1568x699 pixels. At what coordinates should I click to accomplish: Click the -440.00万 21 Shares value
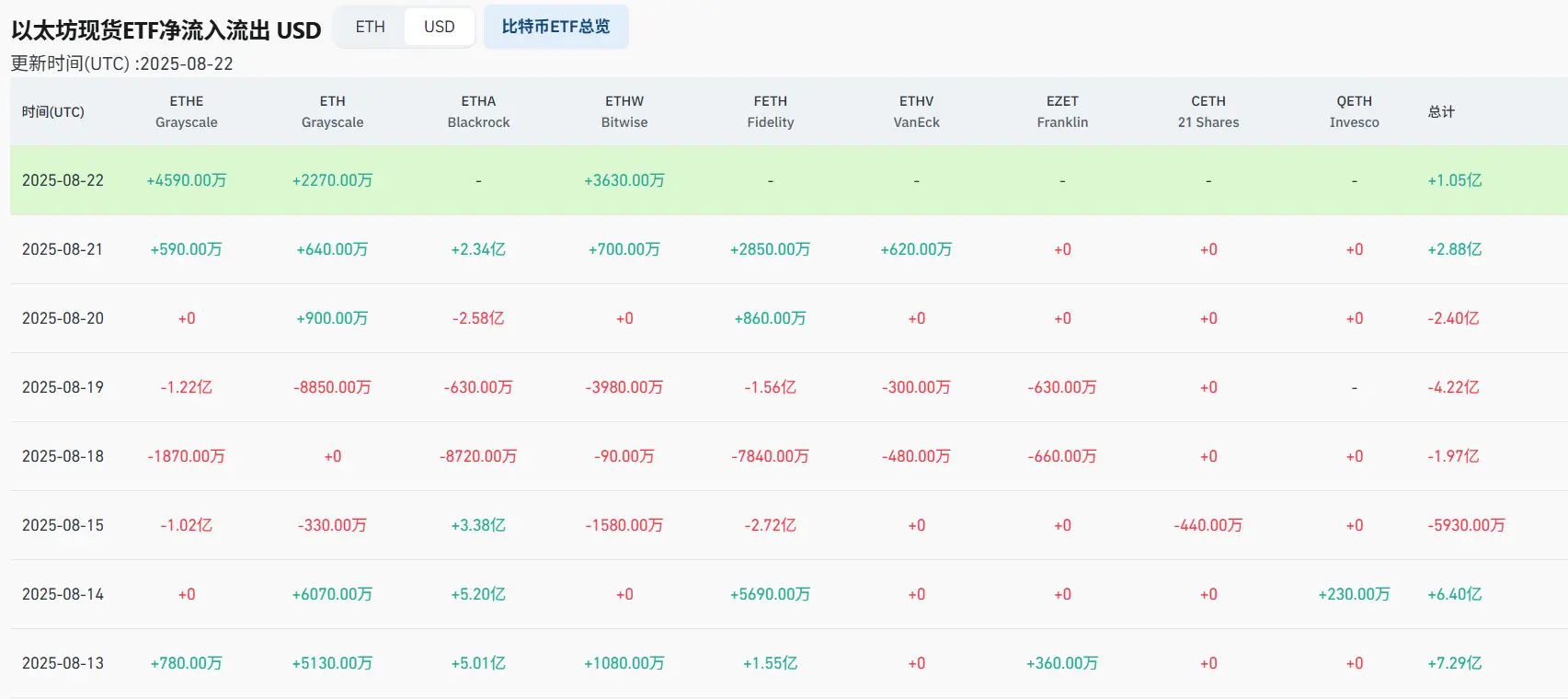1208,525
